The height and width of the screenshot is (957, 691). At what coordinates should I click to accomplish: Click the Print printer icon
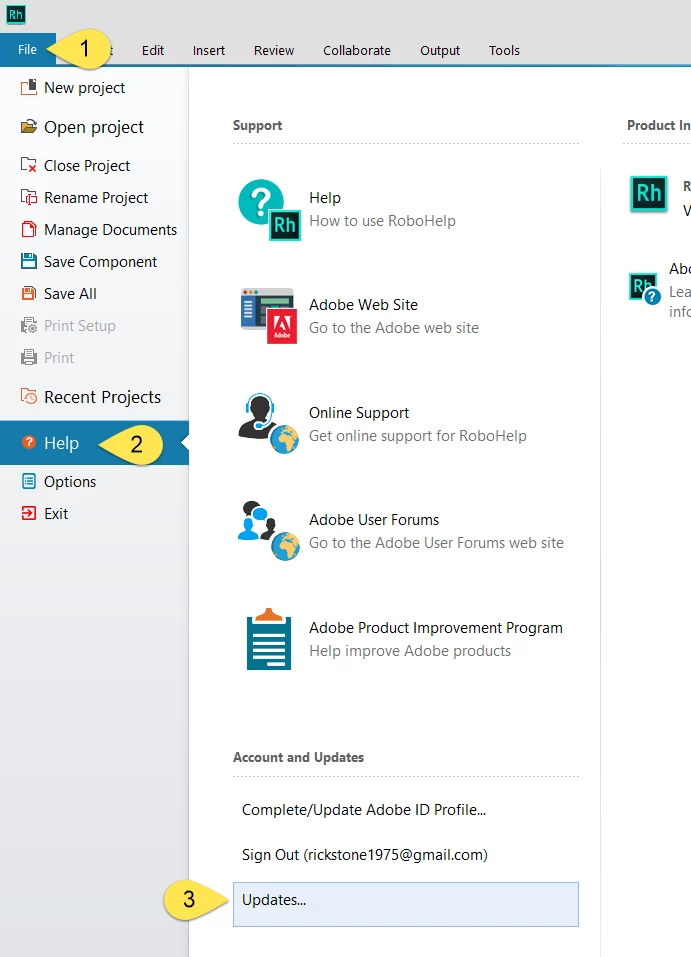coord(29,357)
